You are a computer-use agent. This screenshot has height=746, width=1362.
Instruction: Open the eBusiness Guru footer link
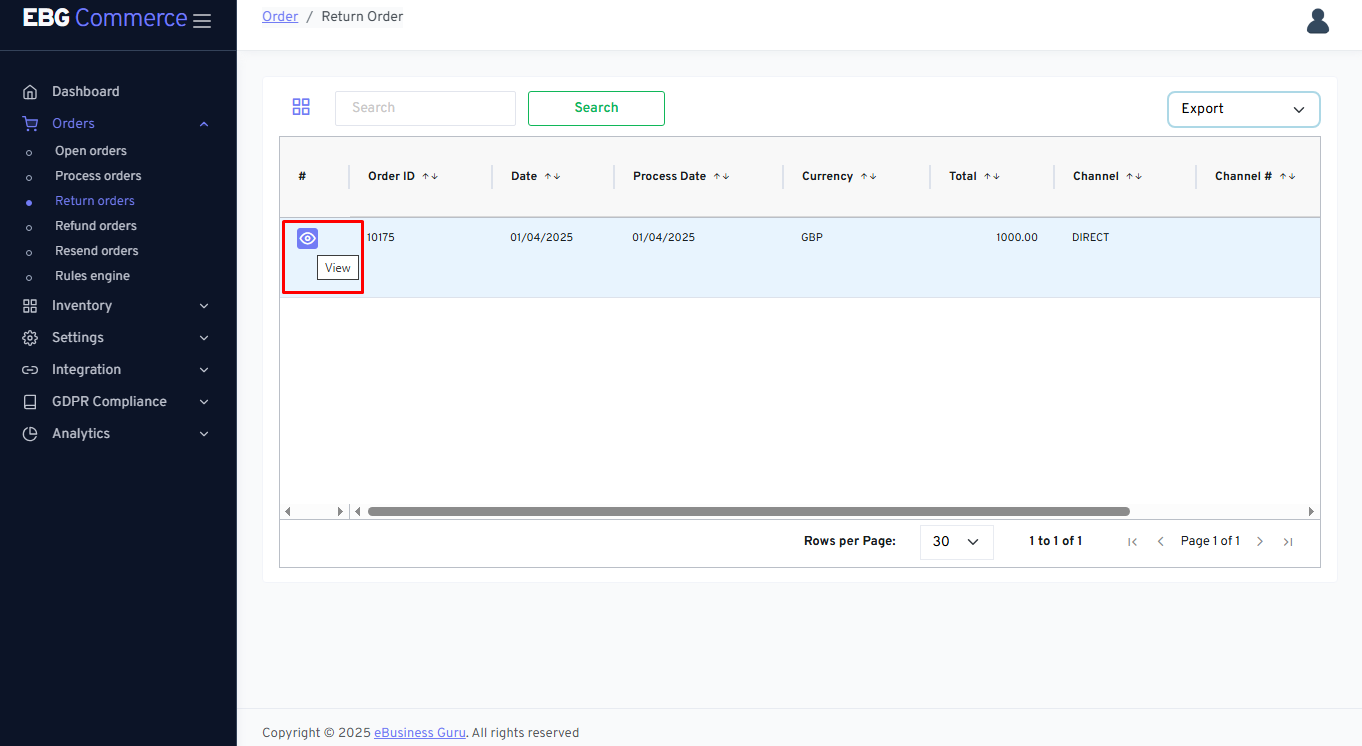pyautogui.click(x=420, y=733)
